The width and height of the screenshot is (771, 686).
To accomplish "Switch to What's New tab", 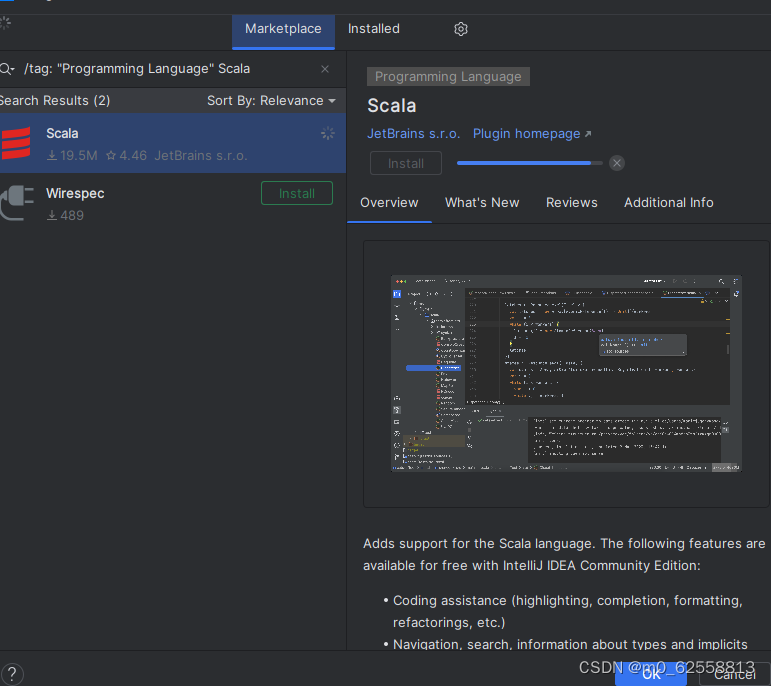I will coord(482,203).
